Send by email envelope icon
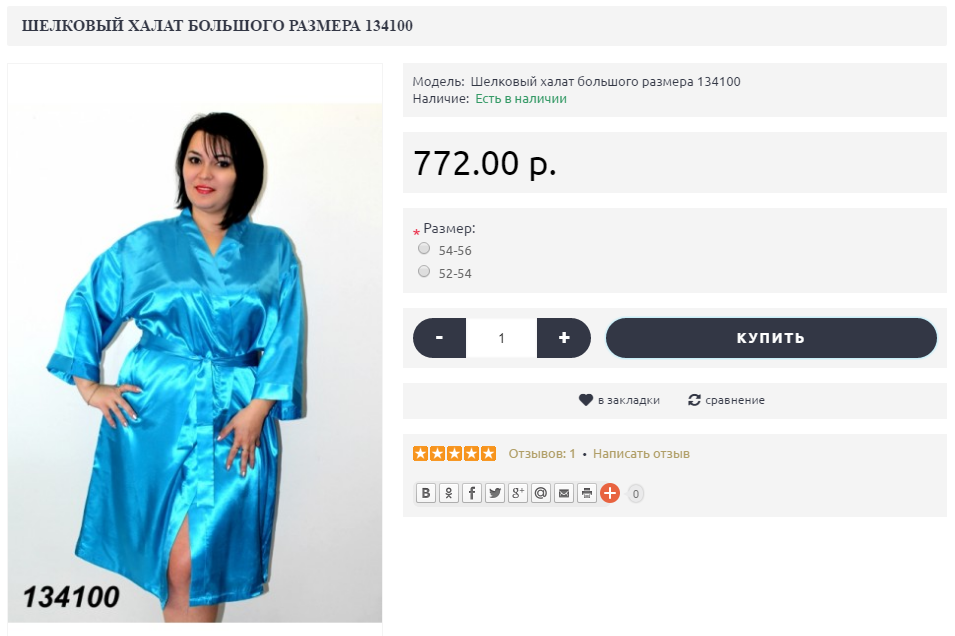 point(564,493)
